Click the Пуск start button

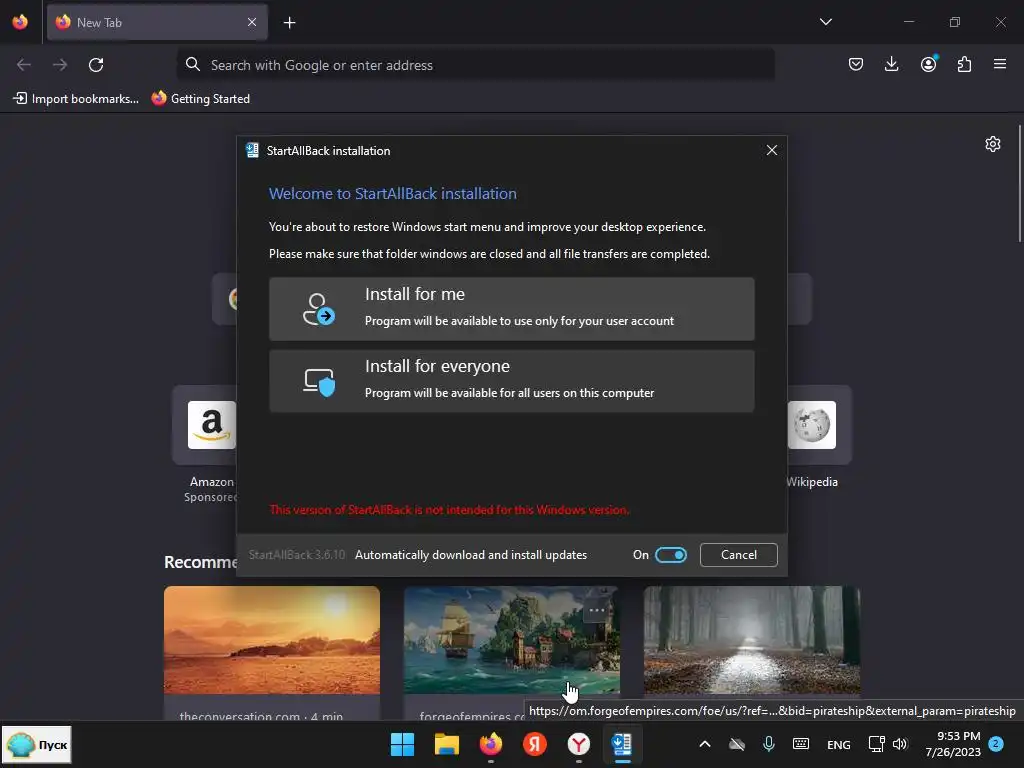coord(37,744)
